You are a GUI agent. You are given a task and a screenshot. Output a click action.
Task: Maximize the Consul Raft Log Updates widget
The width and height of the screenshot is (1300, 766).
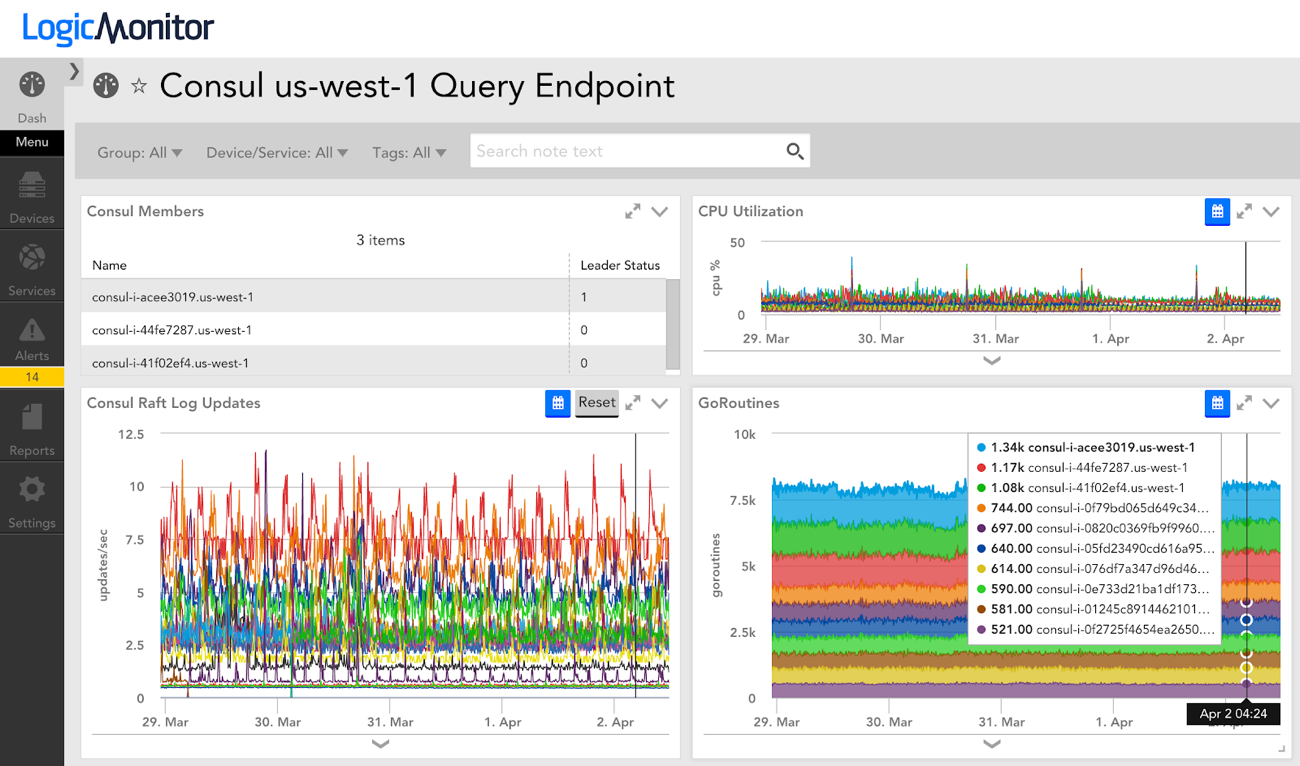(x=633, y=403)
